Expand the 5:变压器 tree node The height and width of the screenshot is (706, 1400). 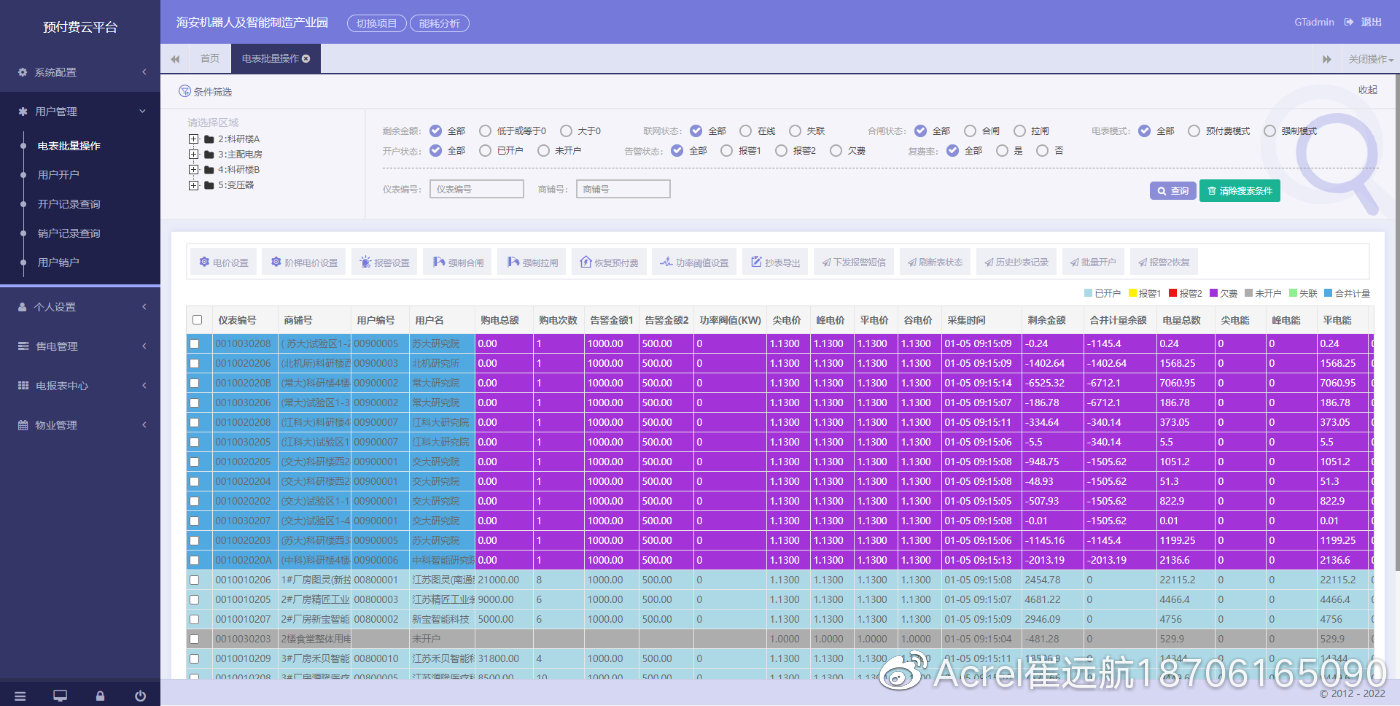194,185
